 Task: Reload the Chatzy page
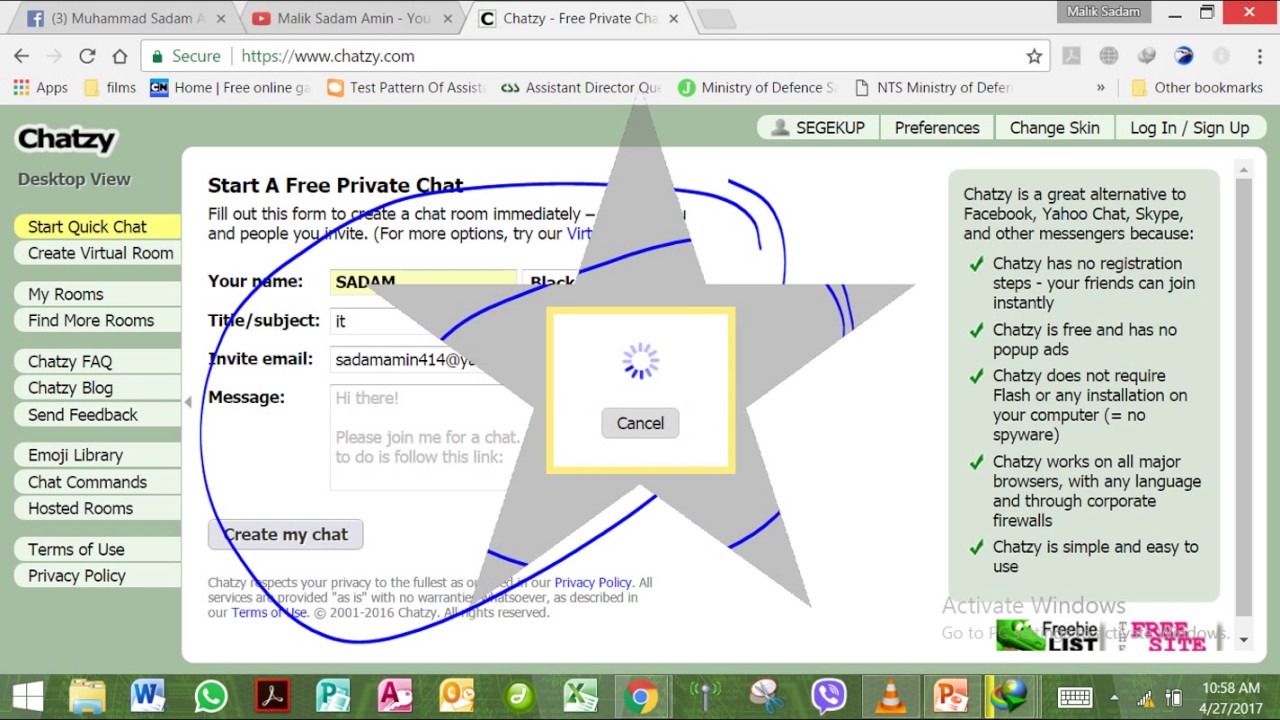pyautogui.click(x=87, y=56)
